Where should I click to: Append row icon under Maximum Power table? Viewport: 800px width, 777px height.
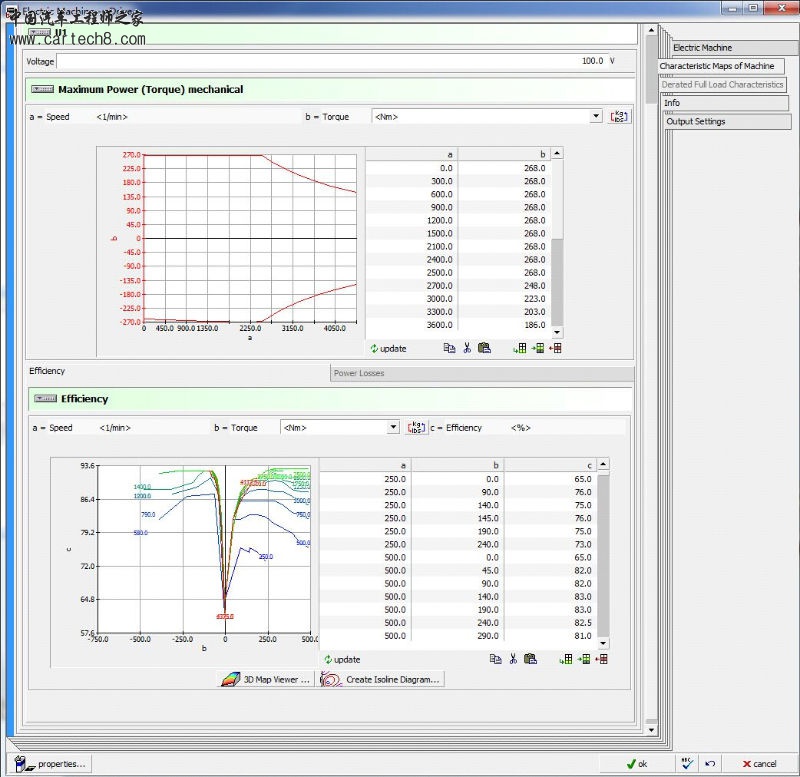click(x=520, y=348)
